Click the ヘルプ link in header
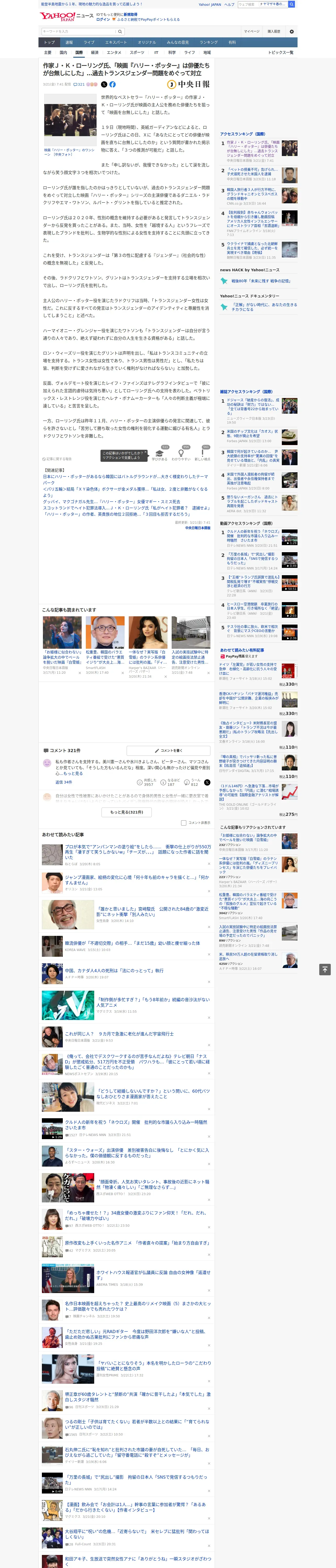 [x=229, y=4]
